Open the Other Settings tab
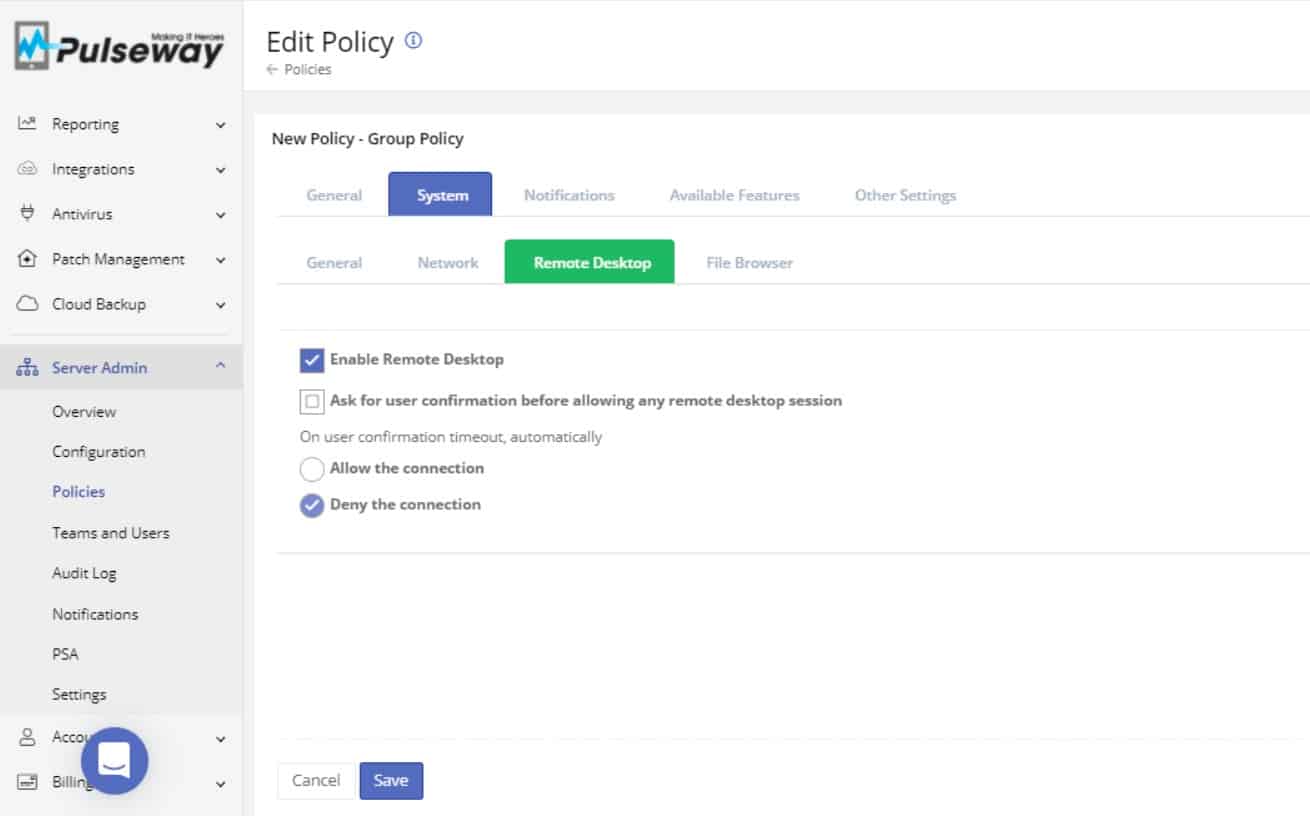Image resolution: width=1310 pixels, height=816 pixels. click(905, 195)
